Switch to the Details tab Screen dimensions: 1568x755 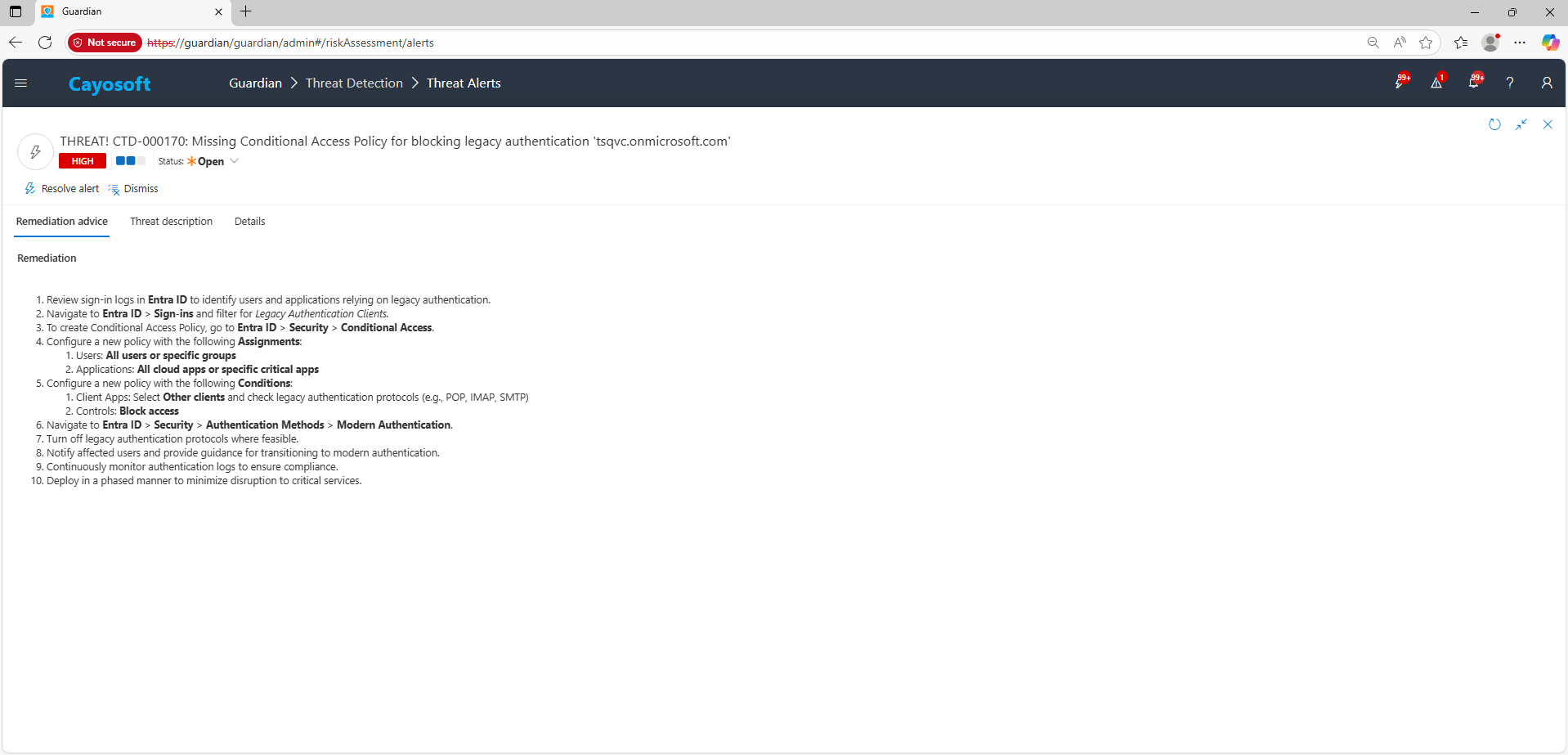click(249, 222)
